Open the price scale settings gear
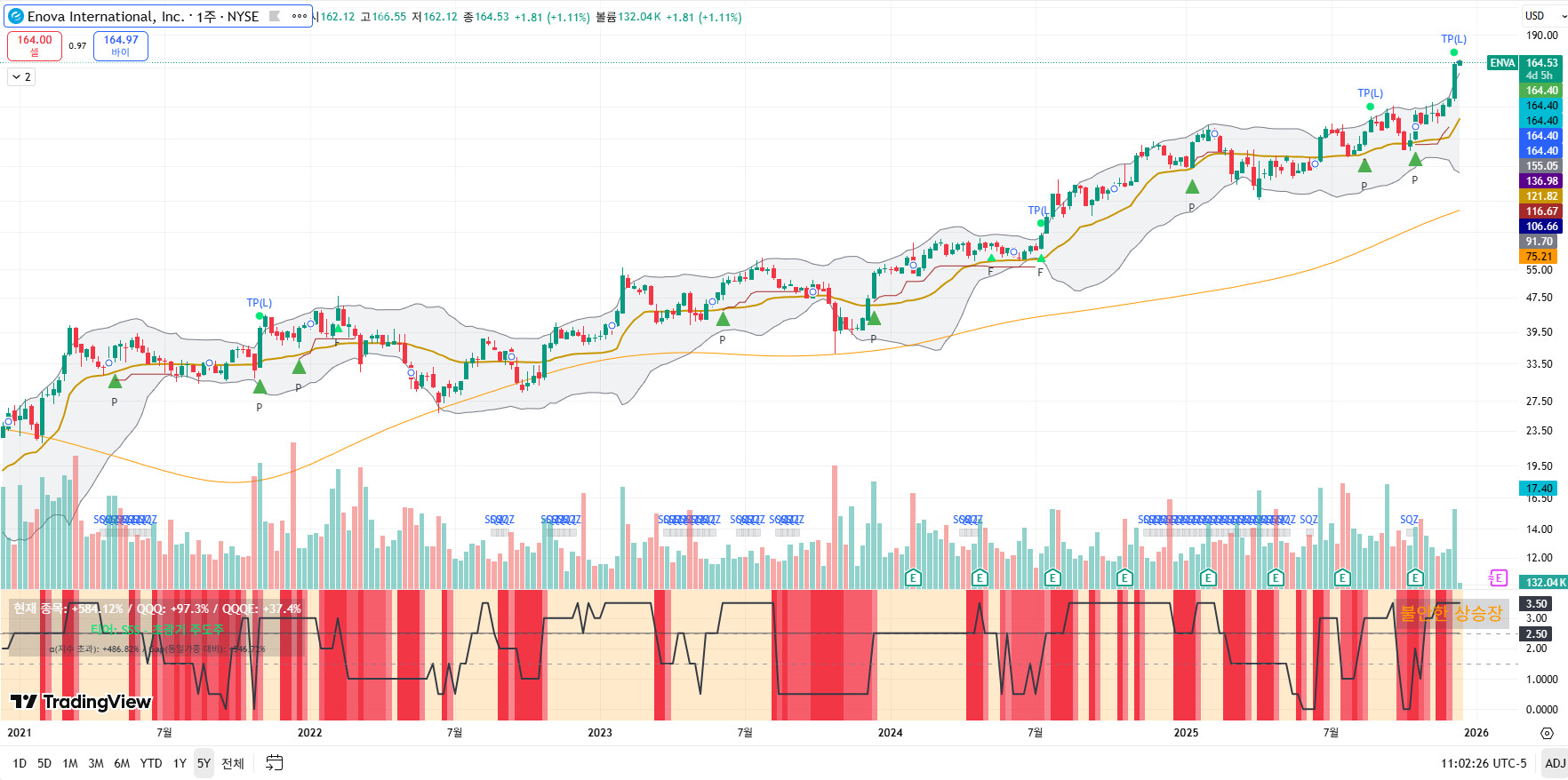 coord(1547,733)
